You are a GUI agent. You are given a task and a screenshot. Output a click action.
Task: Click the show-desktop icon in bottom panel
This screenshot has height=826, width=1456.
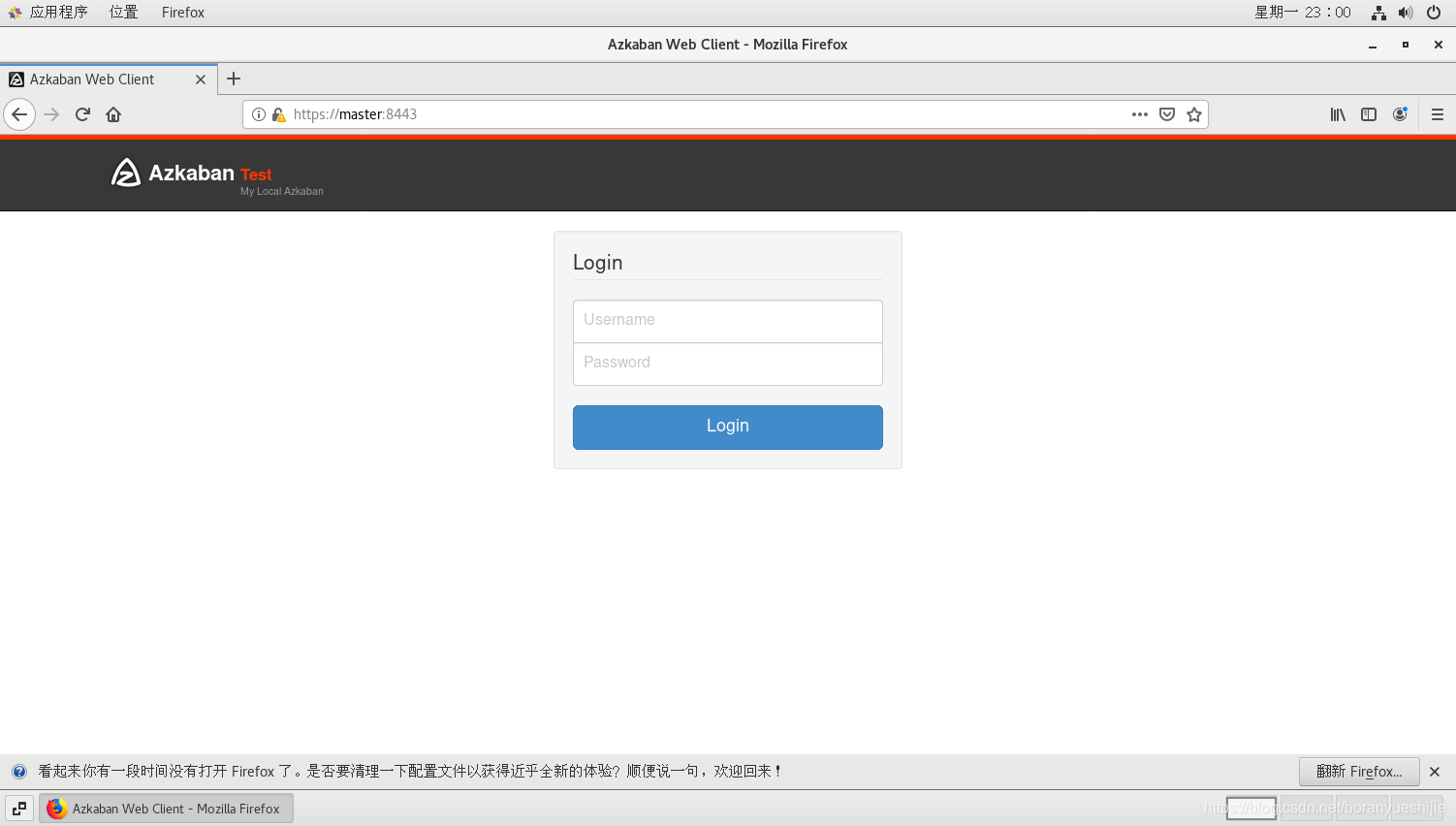click(19, 809)
